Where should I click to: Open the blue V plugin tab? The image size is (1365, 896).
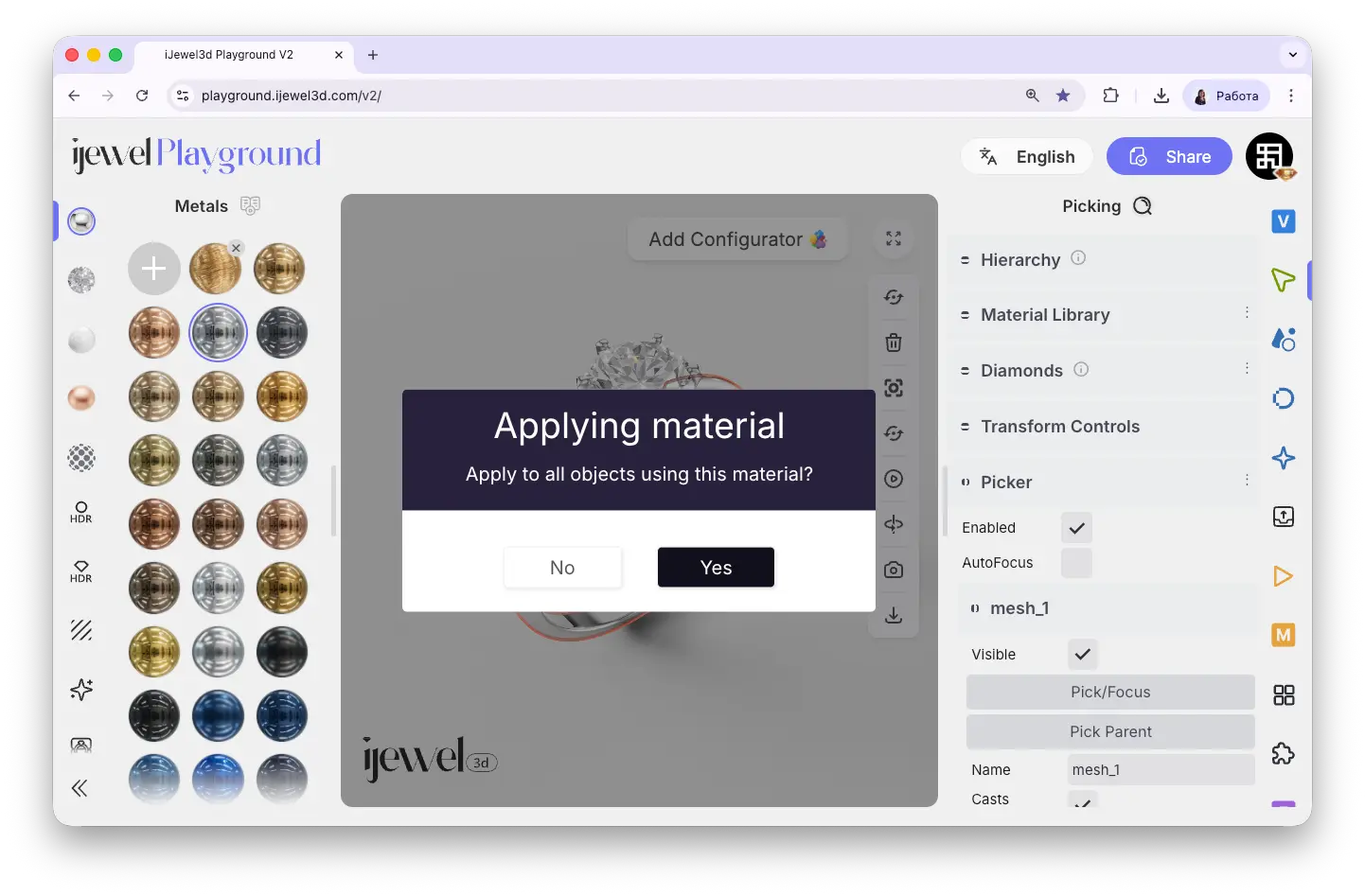pos(1283,221)
